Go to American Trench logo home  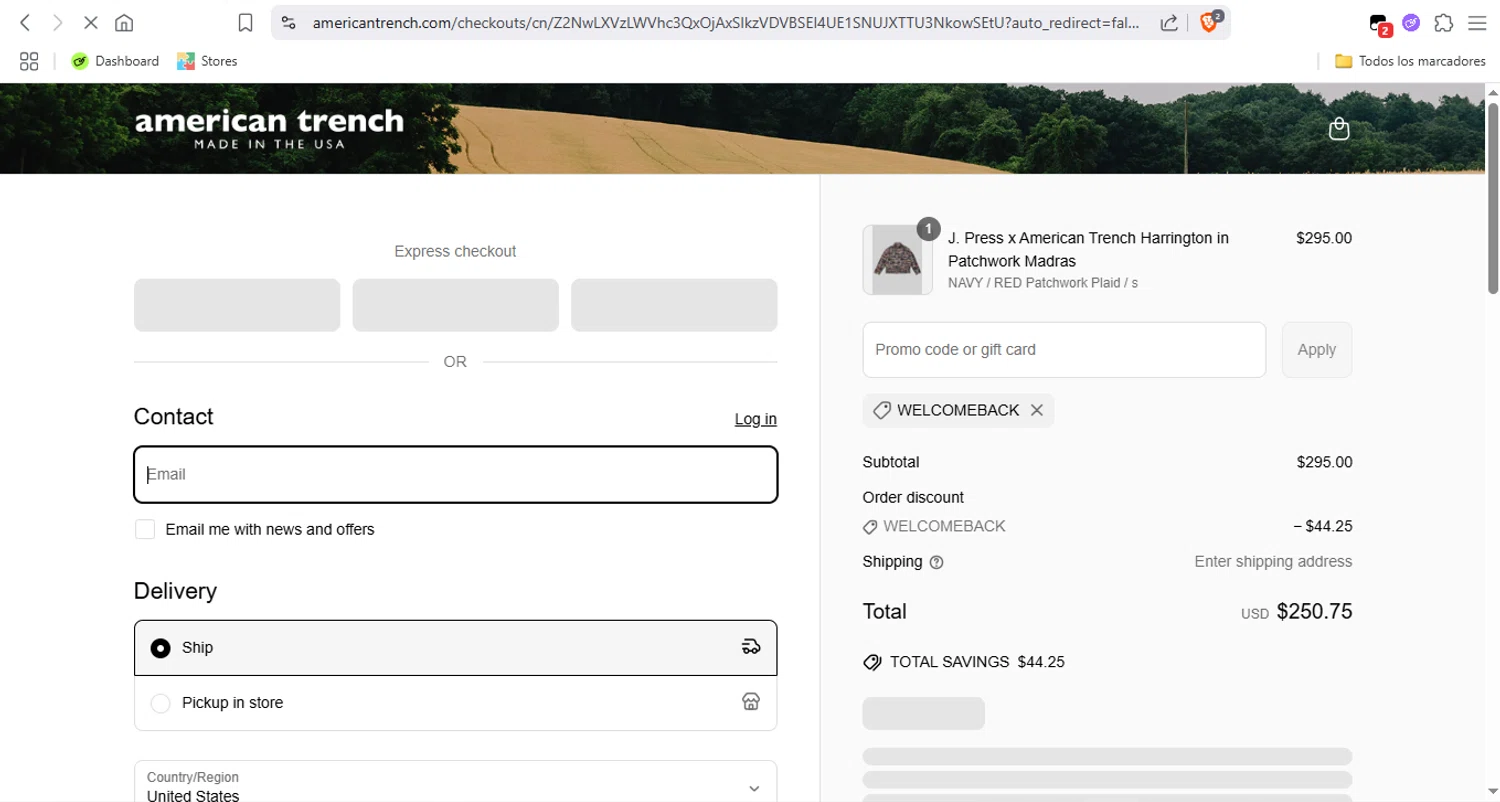pos(269,128)
